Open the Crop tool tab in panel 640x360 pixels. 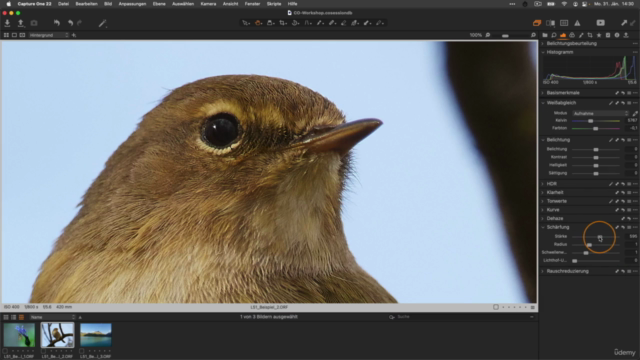click(x=590, y=35)
